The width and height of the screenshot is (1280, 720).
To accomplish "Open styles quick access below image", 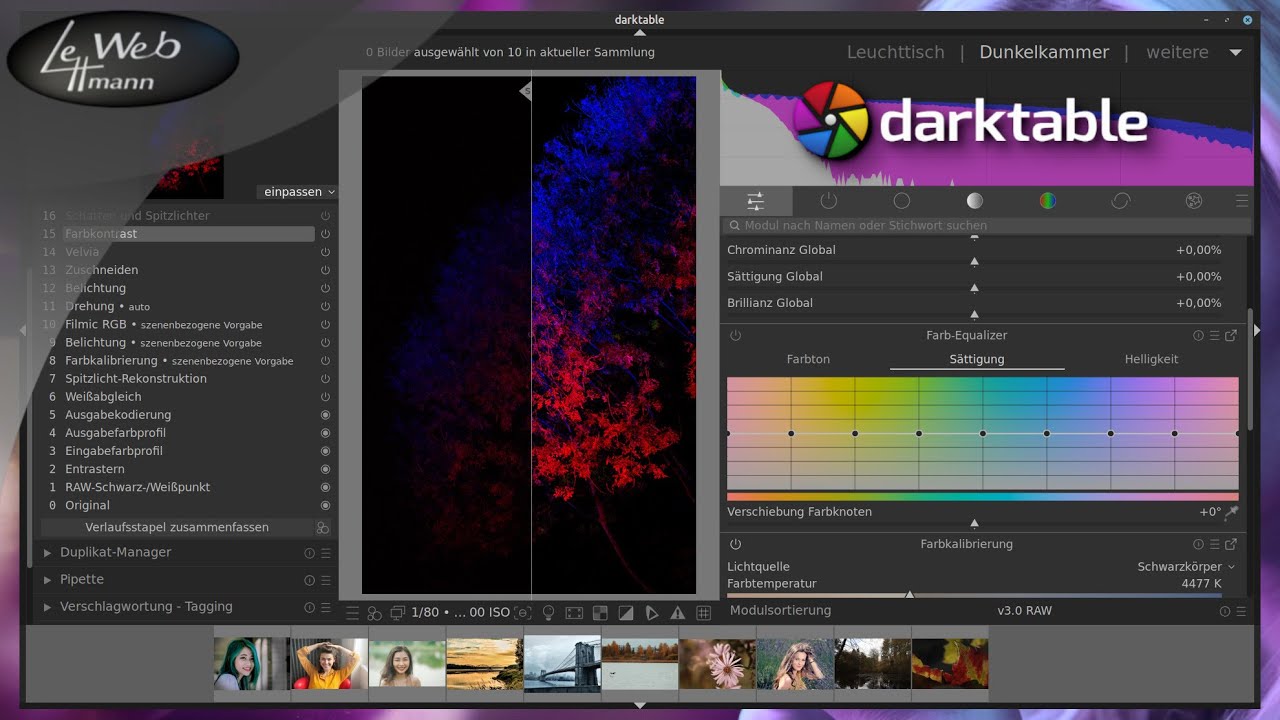I will pos(374,612).
